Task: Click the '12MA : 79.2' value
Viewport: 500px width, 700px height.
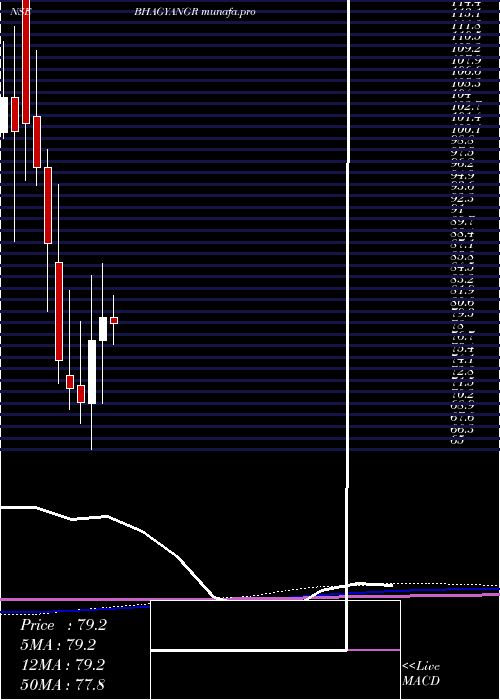Action: click(63, 665)
